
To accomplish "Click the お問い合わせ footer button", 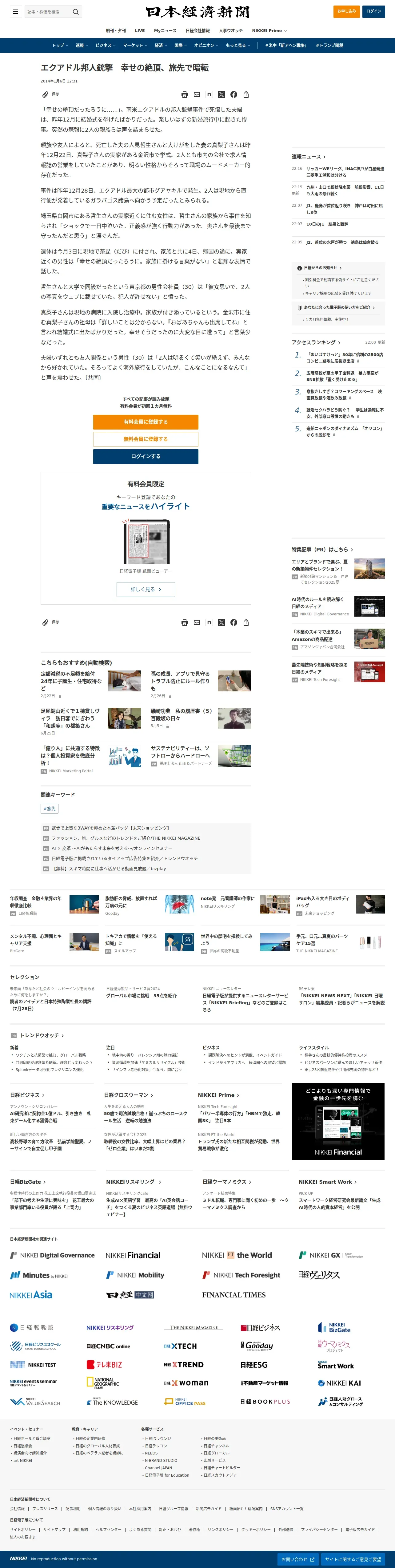I will pos(298,1559).
